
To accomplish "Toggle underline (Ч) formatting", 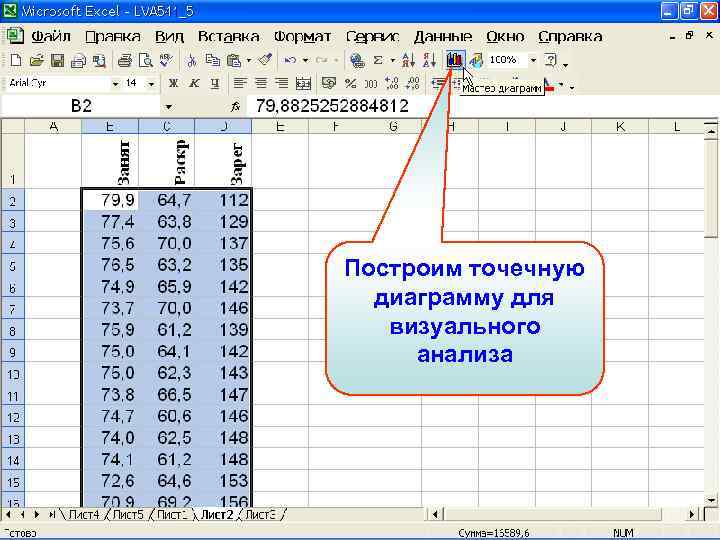I will pos(215,83).
